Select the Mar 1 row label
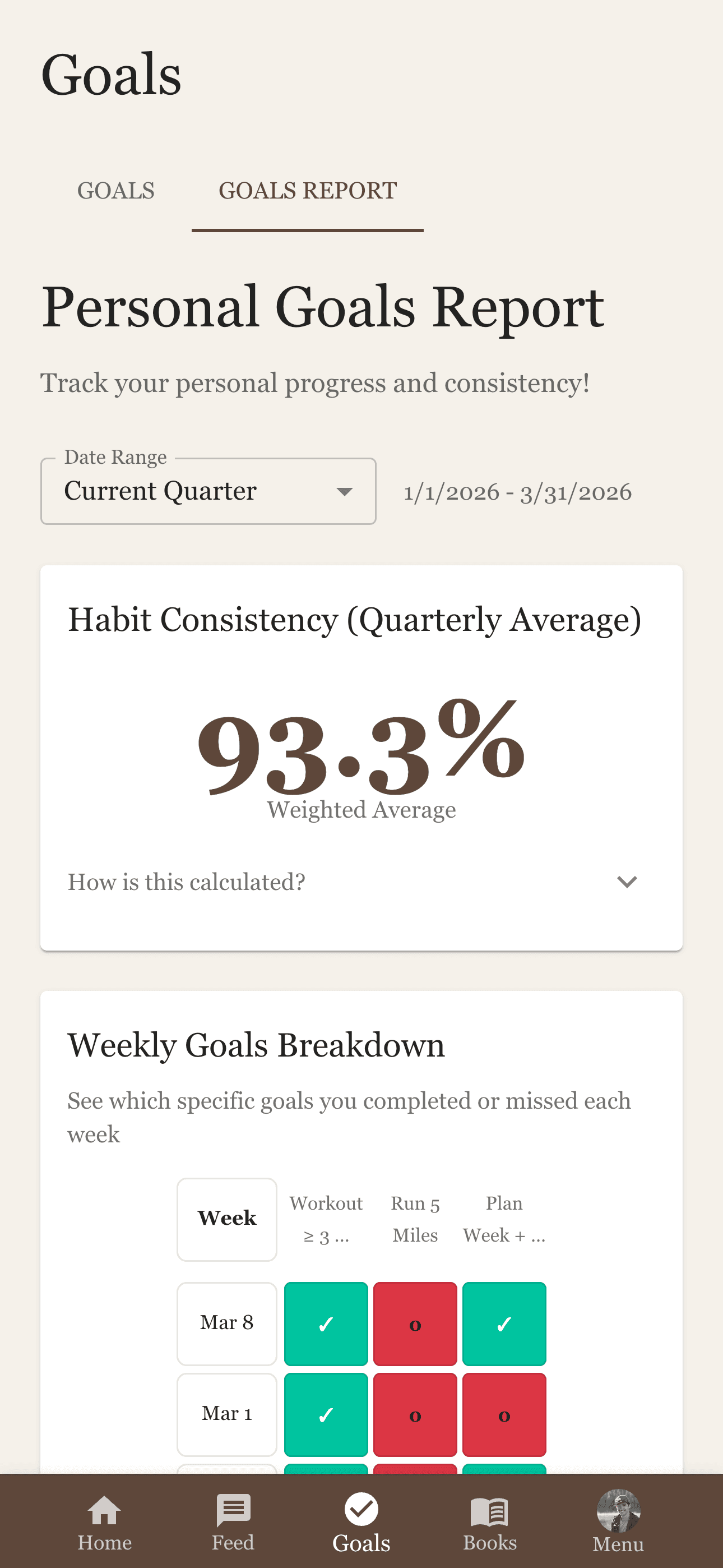This screenshot has height=1568, width=723. coord(226,1414)
